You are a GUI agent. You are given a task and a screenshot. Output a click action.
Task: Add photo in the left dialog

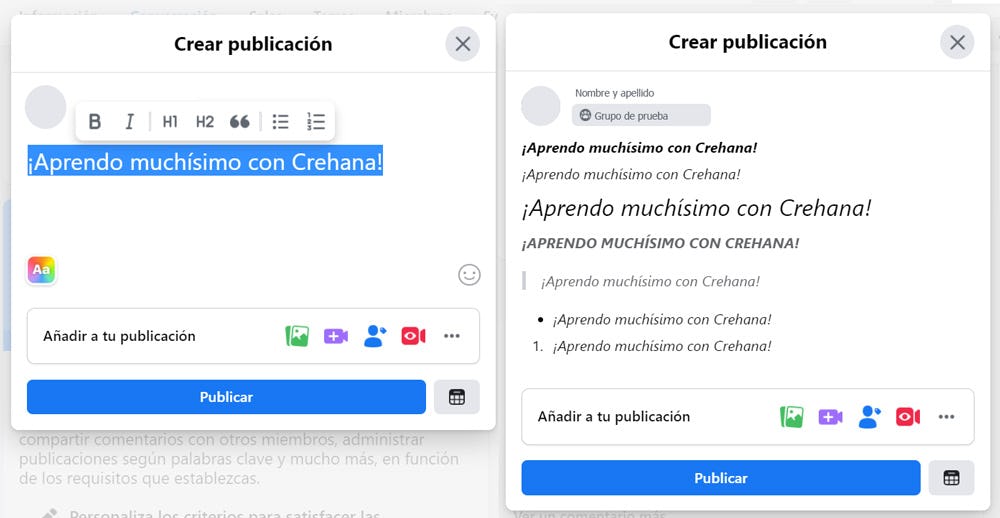(x=297, y=336)
